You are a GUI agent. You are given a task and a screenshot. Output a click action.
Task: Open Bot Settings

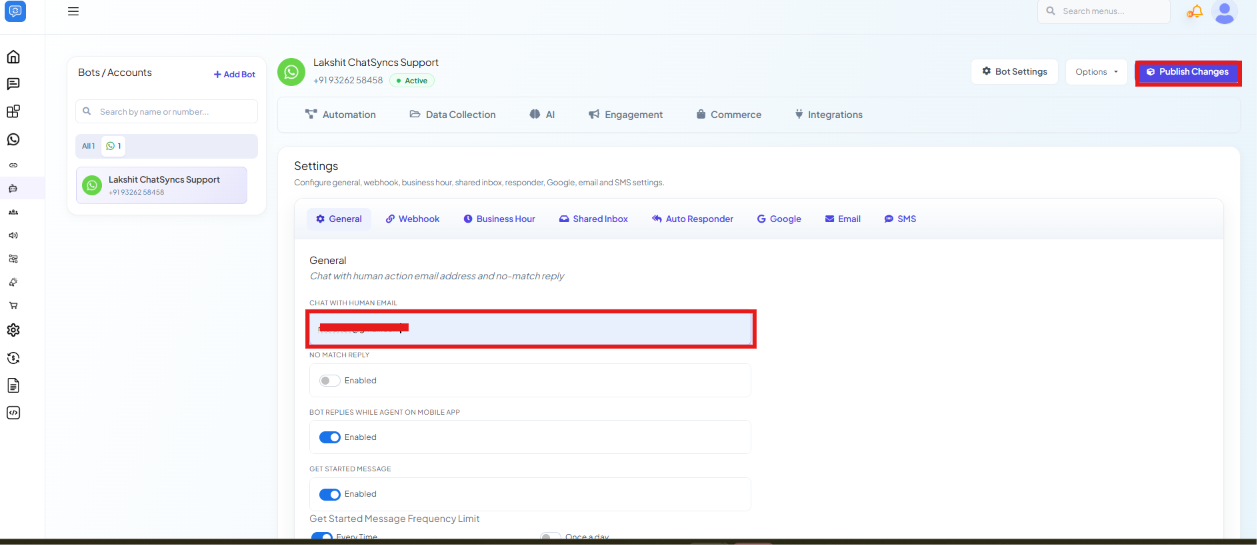[x=1014, y=72]
